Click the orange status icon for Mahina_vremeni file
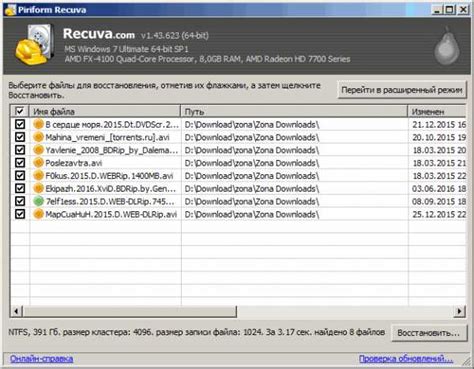Screen dimensions: 474x369 coord(38,137)
